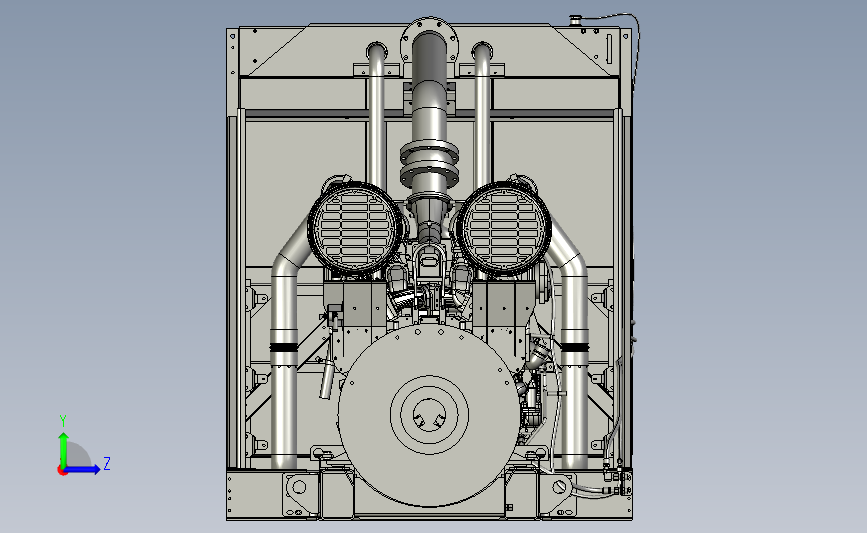
Task: Select the hanging cylinder on the engine's left side
Action: click(x=326, y=379)
